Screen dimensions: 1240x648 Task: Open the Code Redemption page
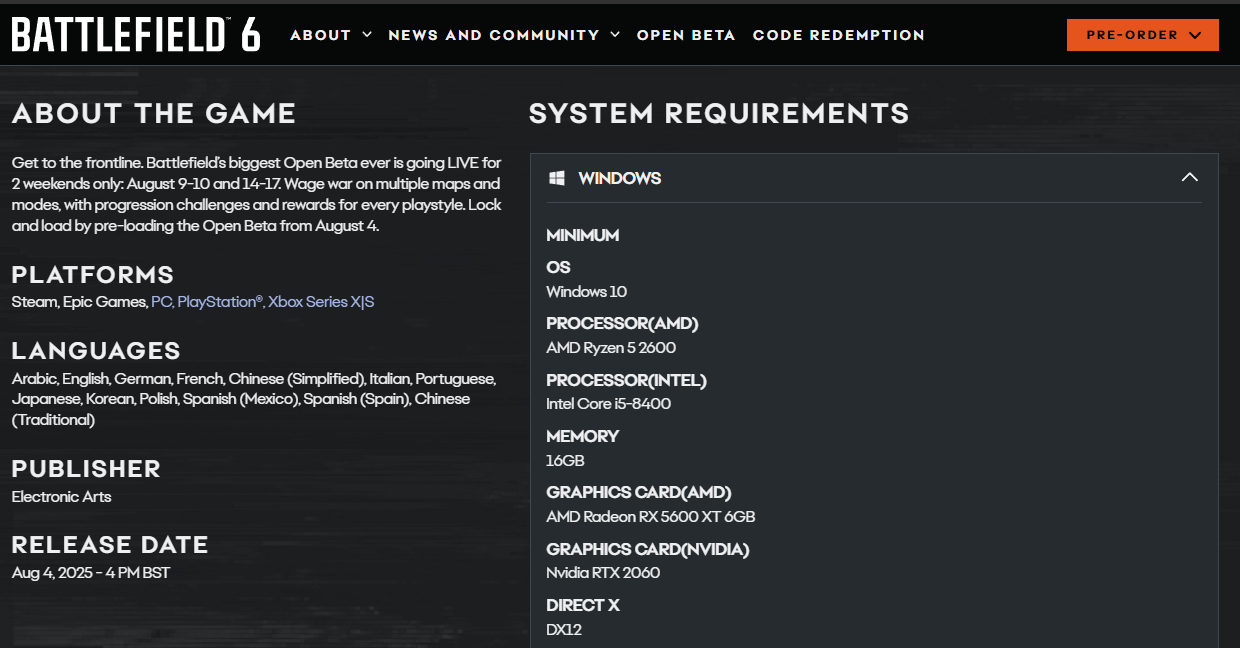pos(839,35)
